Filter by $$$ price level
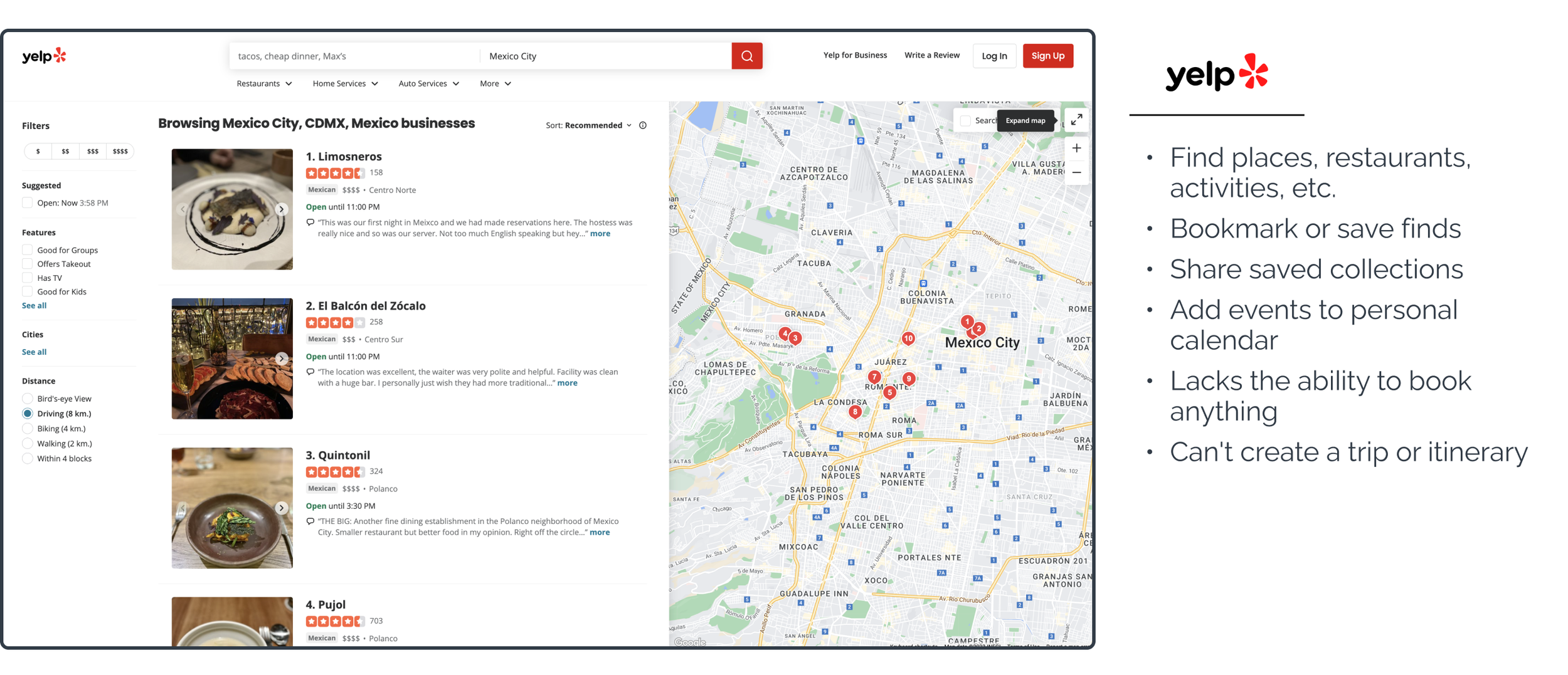 [93, 151]
